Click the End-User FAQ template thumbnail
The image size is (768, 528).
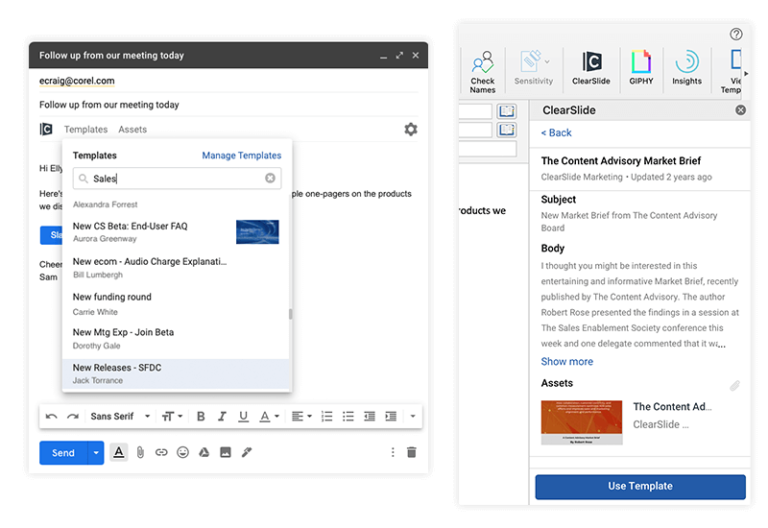(257, 232)
